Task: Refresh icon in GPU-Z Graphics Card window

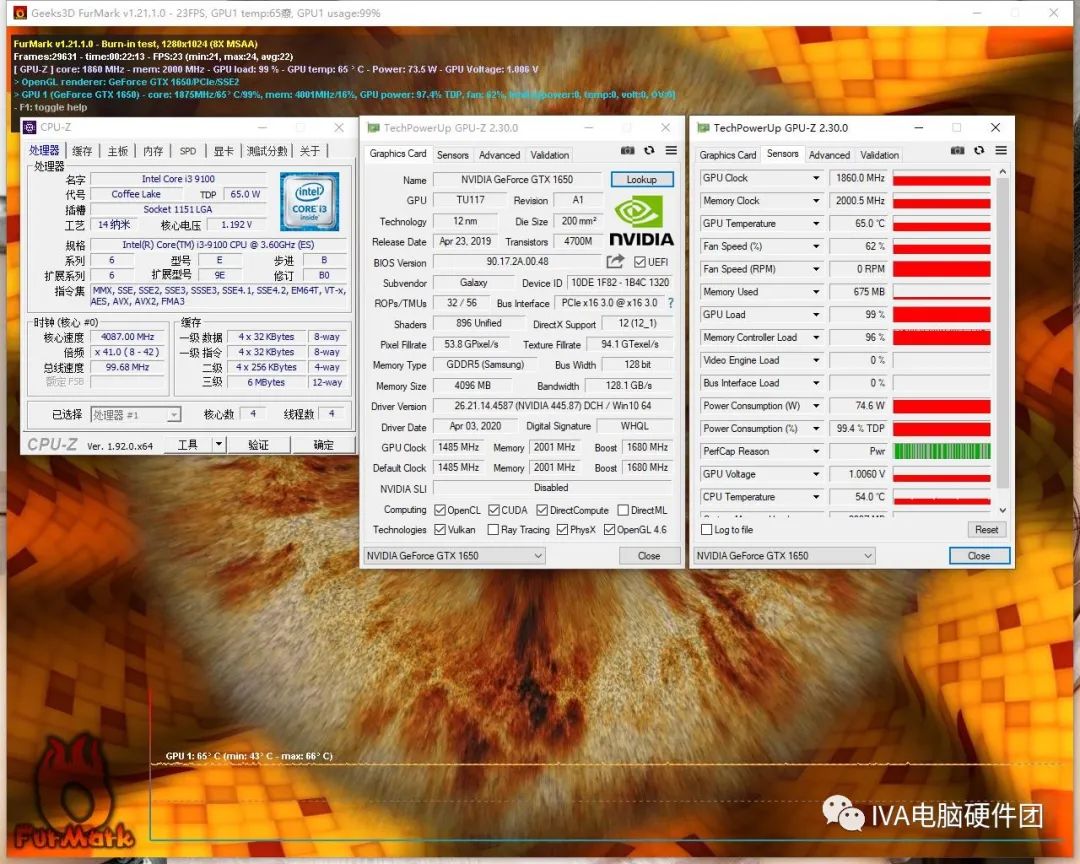Action: 649,150
